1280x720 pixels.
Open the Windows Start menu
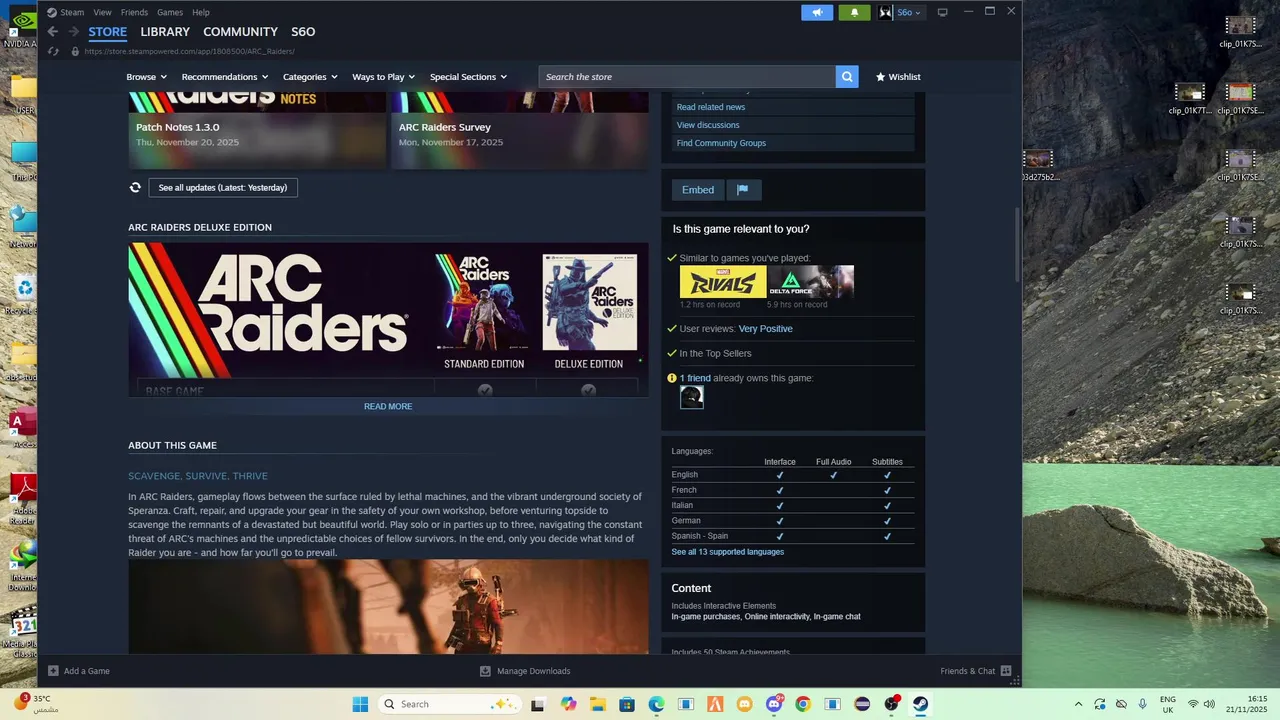tap(360, 704)
